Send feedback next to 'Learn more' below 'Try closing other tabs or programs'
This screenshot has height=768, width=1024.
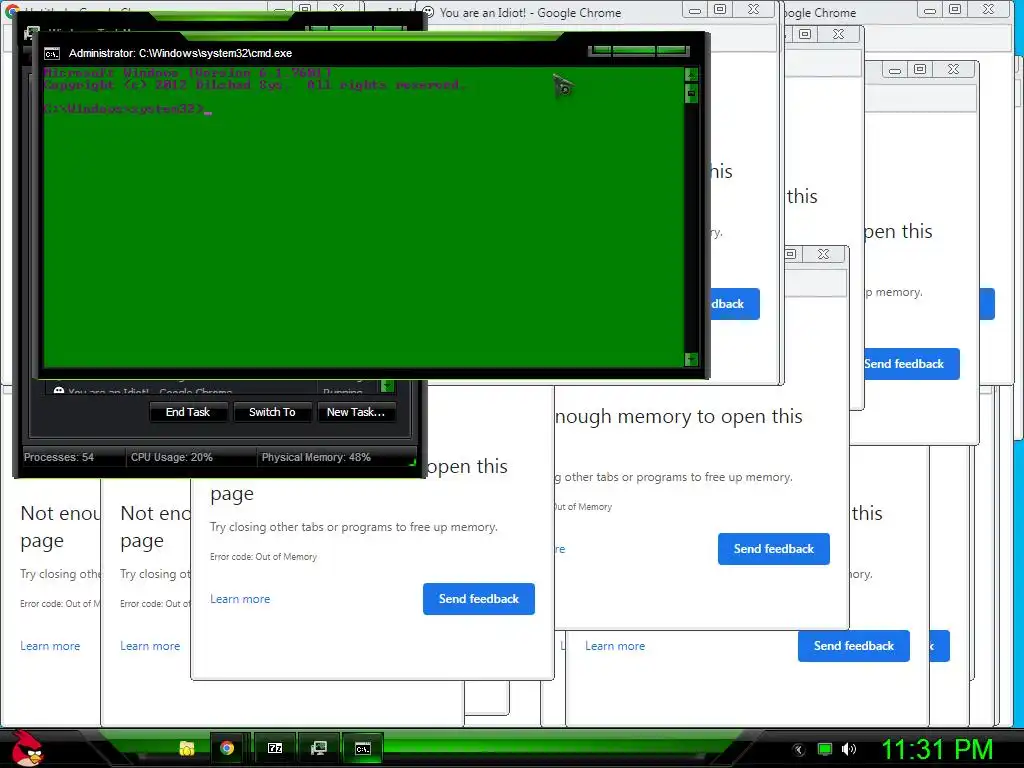coord(479,599)
